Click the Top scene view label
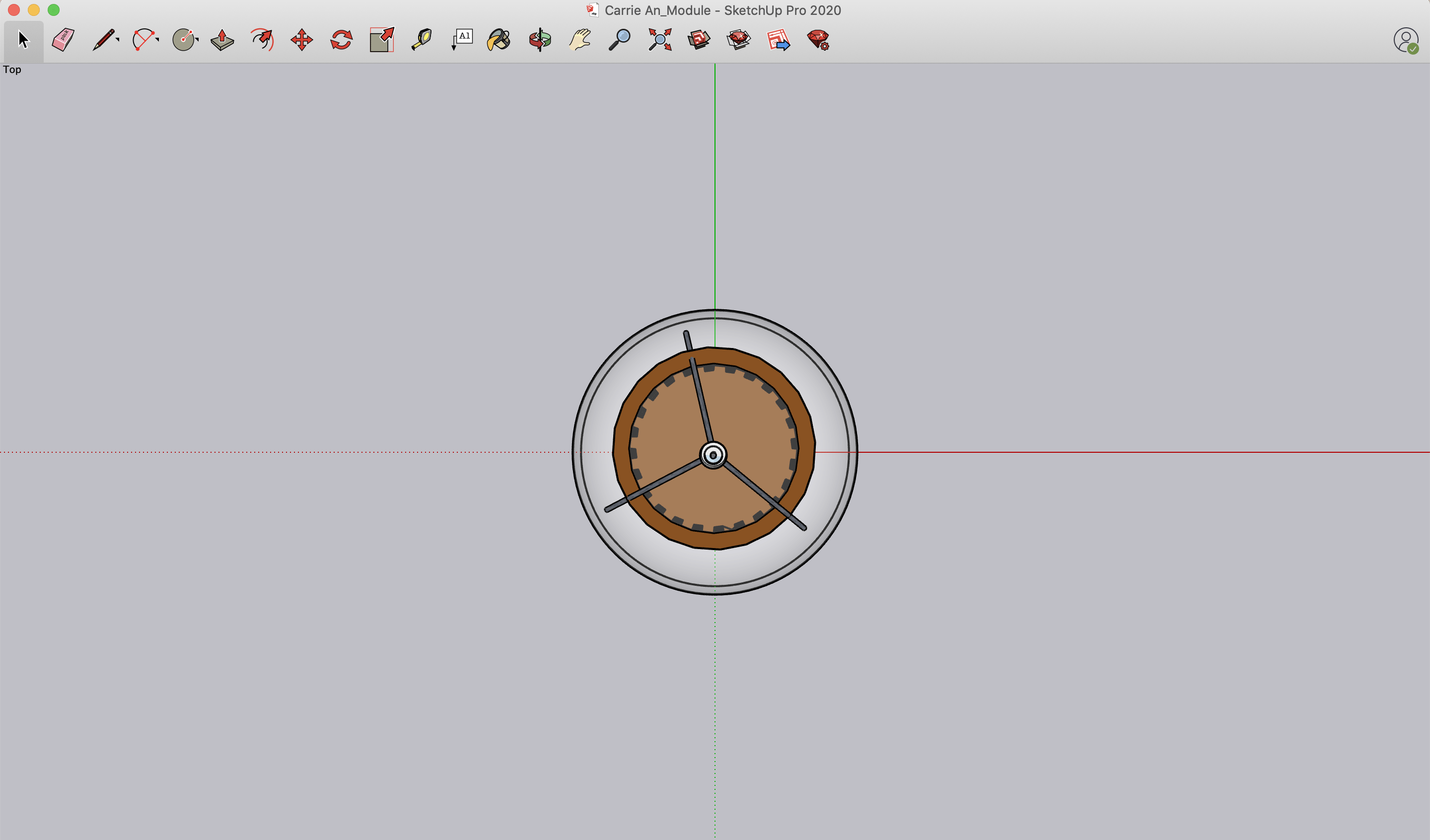1430x840 pixels. pyautogui.click(x=12, y=69)
